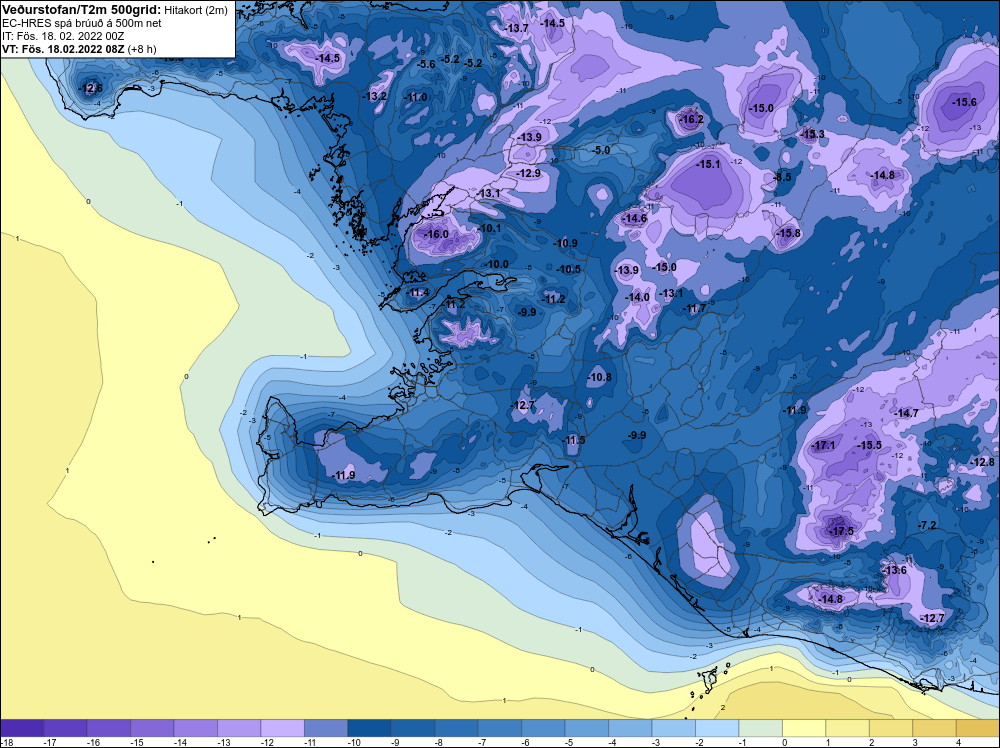This screenshot has width=1000, height=748.
Task: Click the -14.6 temperature value
Action: (x=635, y=218)
